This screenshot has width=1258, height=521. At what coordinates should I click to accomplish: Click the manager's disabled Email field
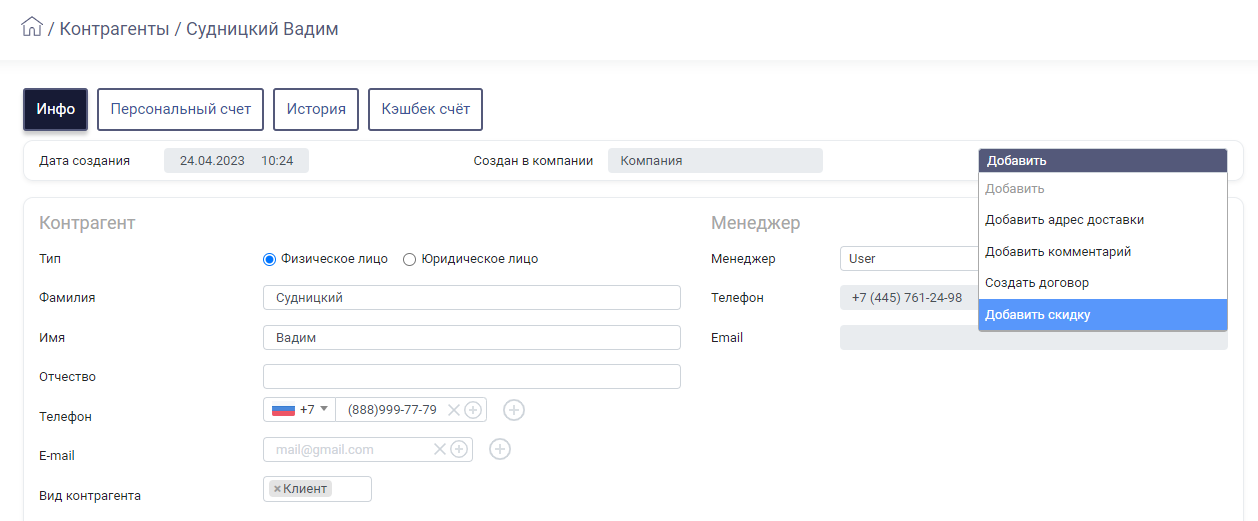tap(1033, 337)
